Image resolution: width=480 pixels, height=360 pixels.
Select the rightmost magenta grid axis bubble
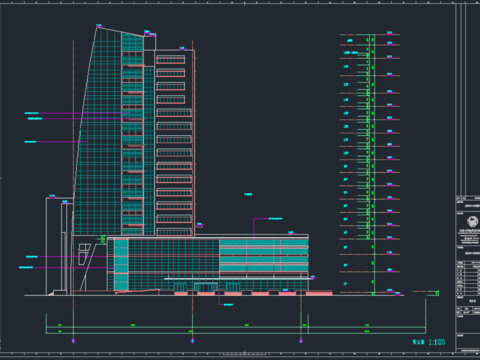[301, 341]
